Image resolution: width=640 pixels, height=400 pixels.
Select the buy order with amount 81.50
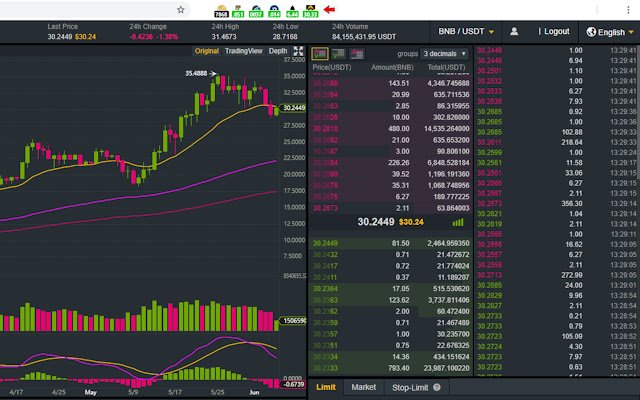(x=391, y=243)
